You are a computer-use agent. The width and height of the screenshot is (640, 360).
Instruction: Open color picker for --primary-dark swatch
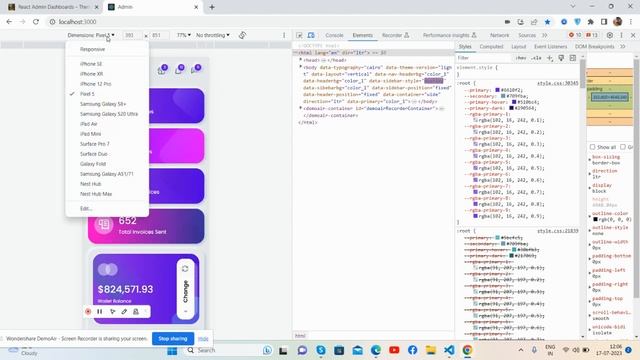pyautogui.click(x=511, y=108)
